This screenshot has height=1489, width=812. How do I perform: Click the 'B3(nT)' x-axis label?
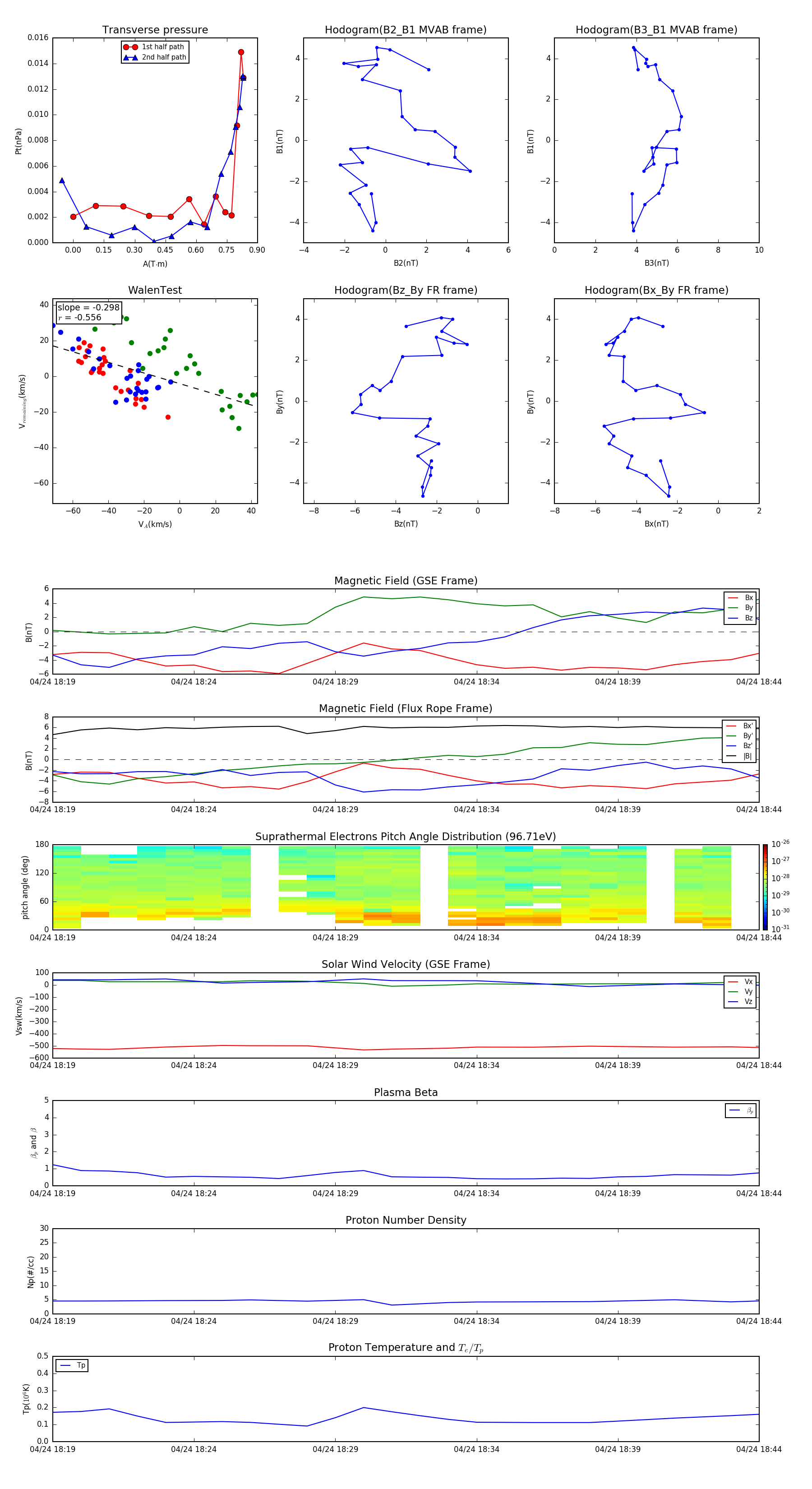656,263
